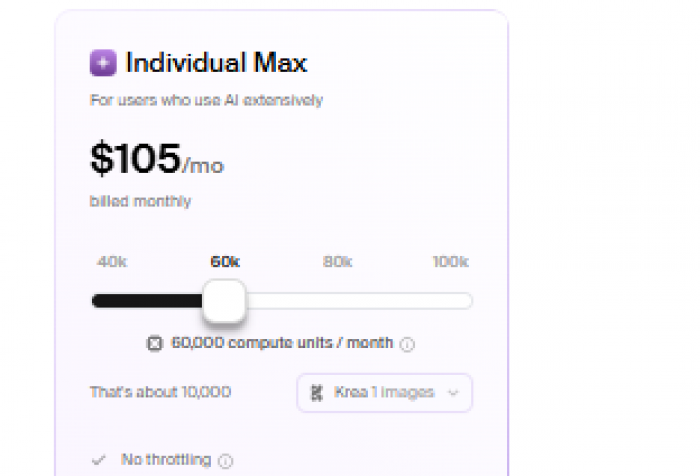
Task: Choose the 80k compute tier label
Action: click(338, 262)
